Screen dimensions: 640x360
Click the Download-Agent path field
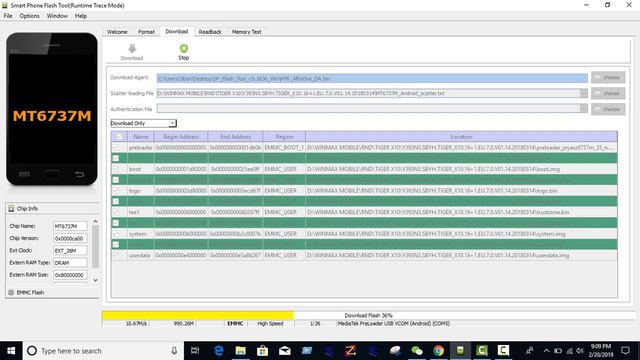(372, 78)
